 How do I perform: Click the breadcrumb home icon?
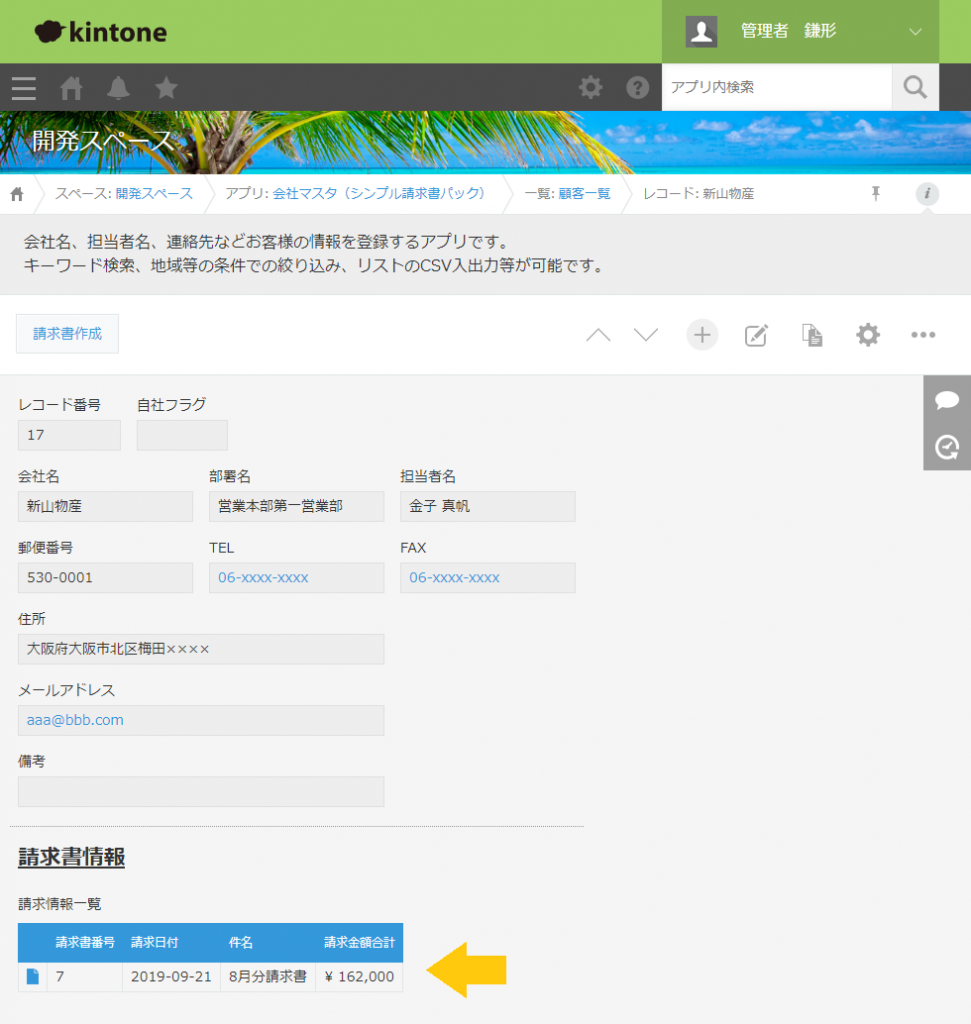(x=18, y=194)
